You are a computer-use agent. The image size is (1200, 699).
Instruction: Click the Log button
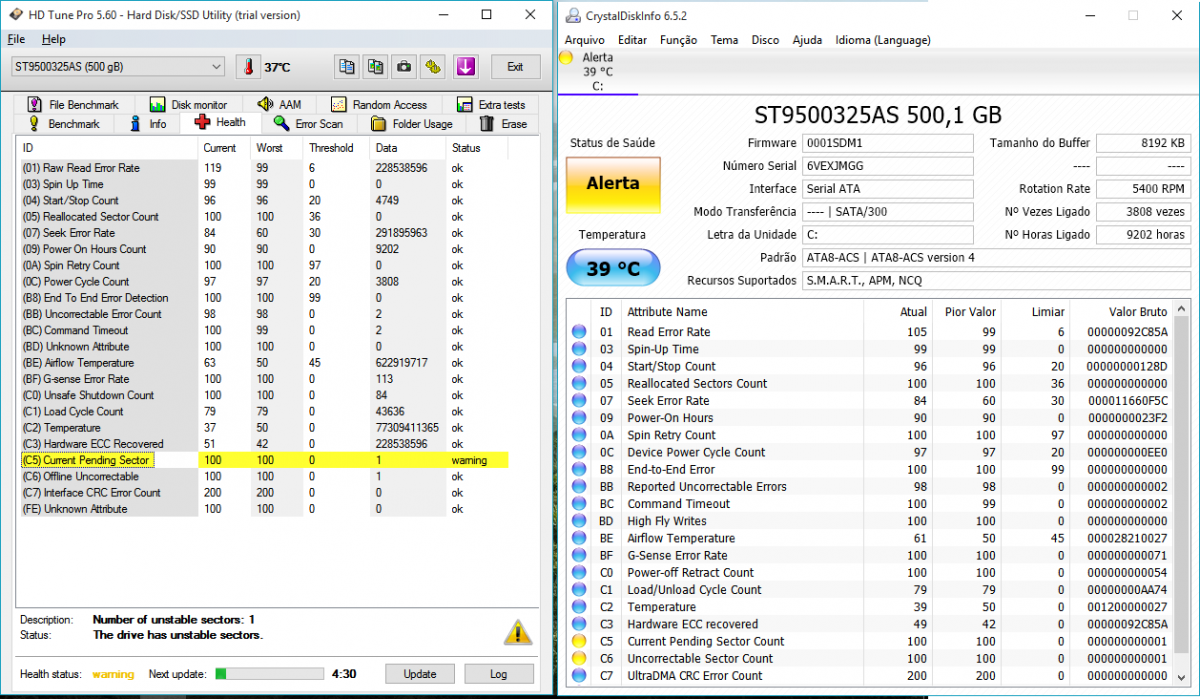pos(498,674)
